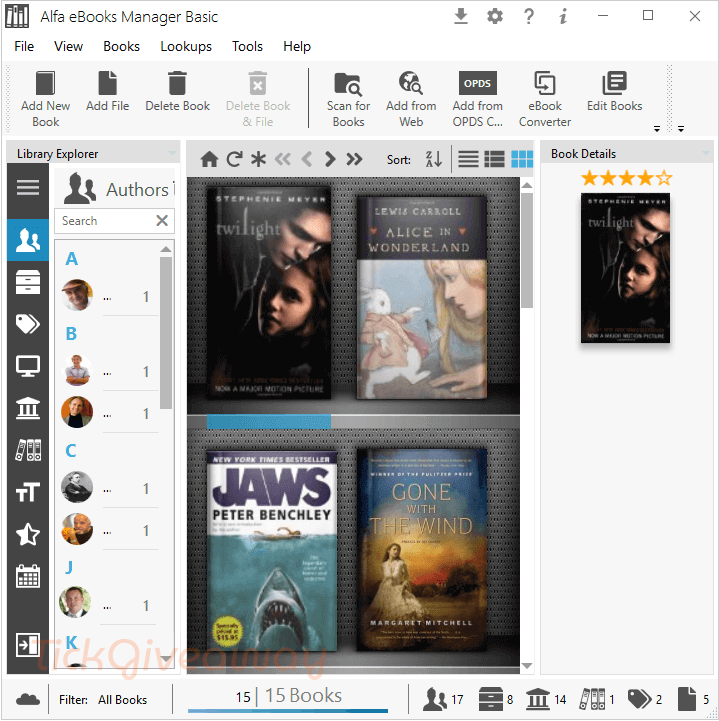Open Scan for Books tool

[x=348, y=99]
